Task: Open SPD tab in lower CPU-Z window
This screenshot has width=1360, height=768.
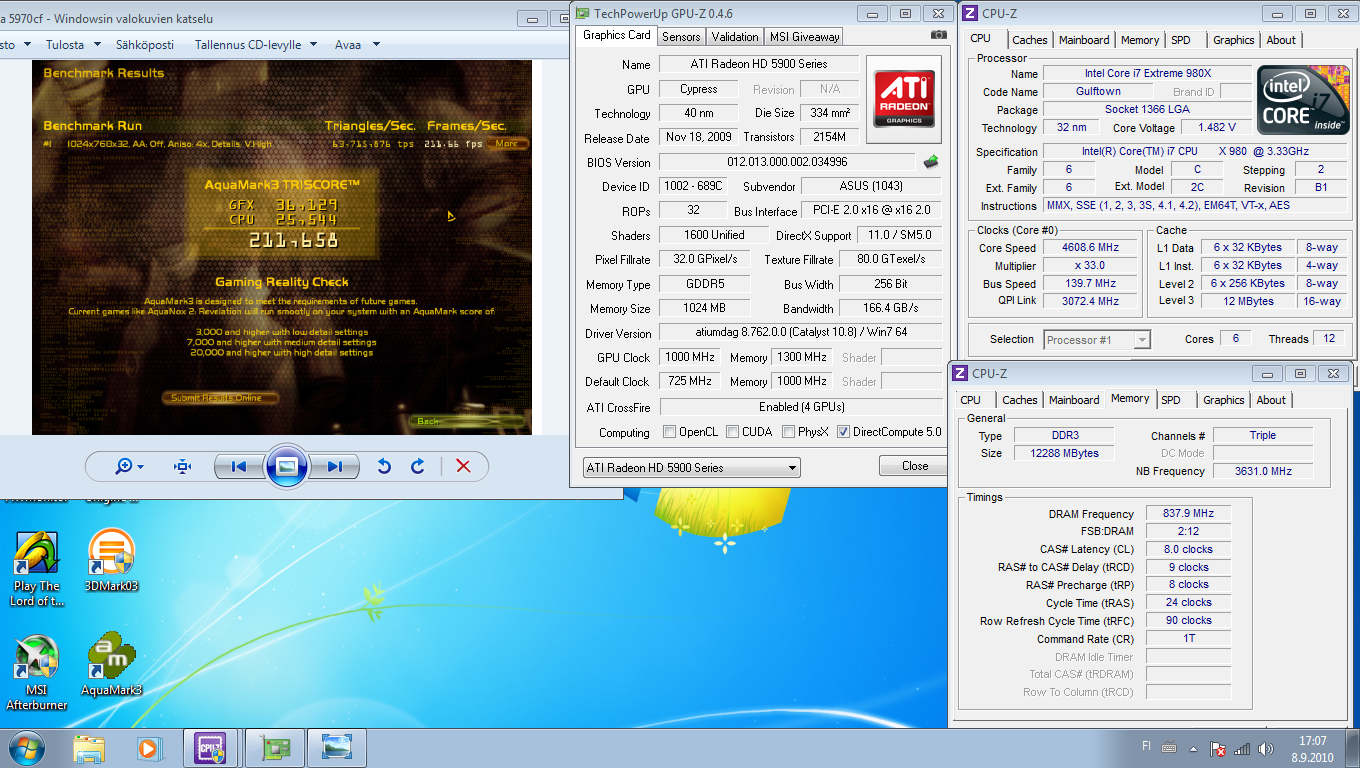Action: point(1171,400)
